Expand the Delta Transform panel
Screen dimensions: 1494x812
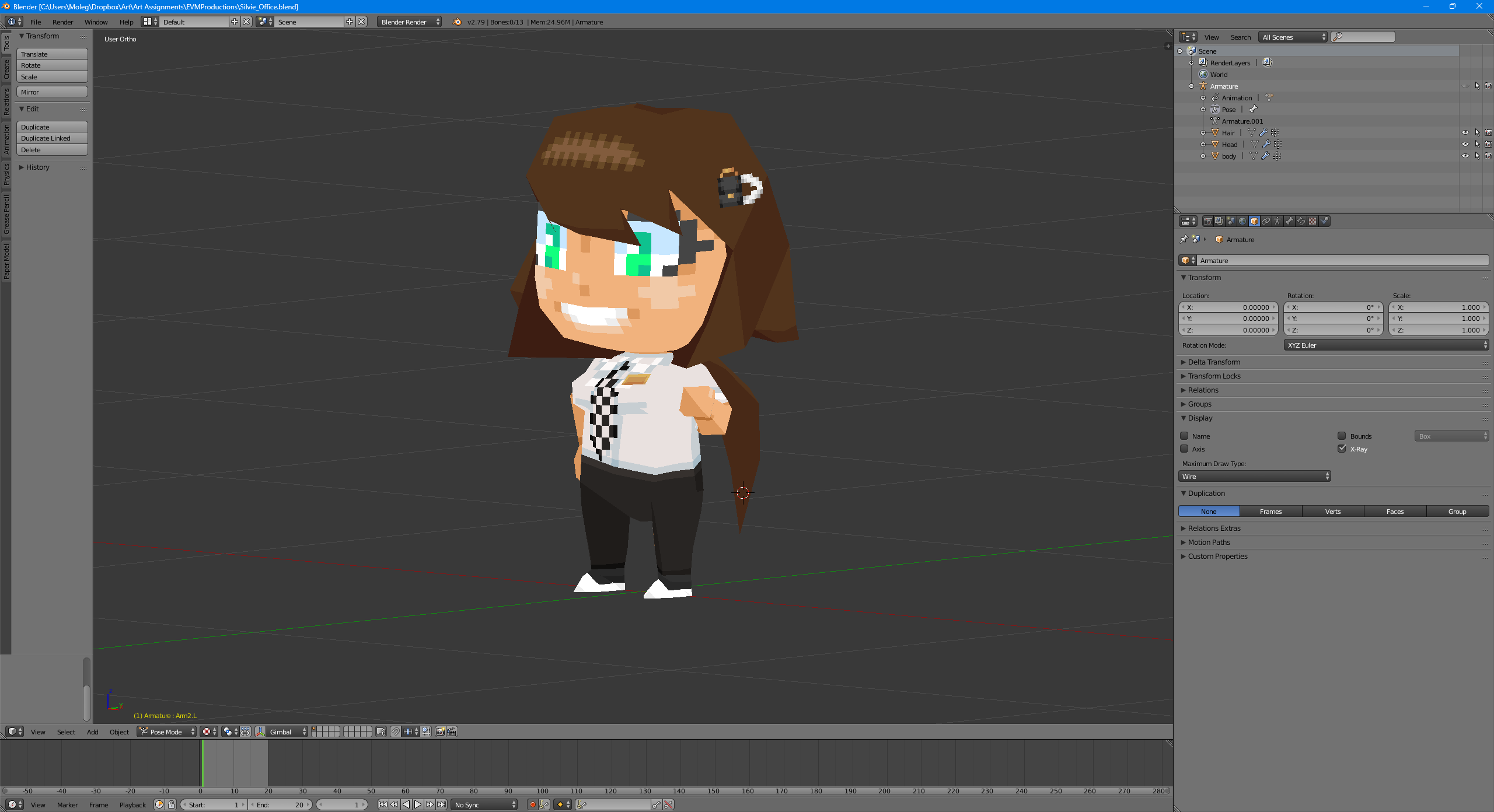1214,362
